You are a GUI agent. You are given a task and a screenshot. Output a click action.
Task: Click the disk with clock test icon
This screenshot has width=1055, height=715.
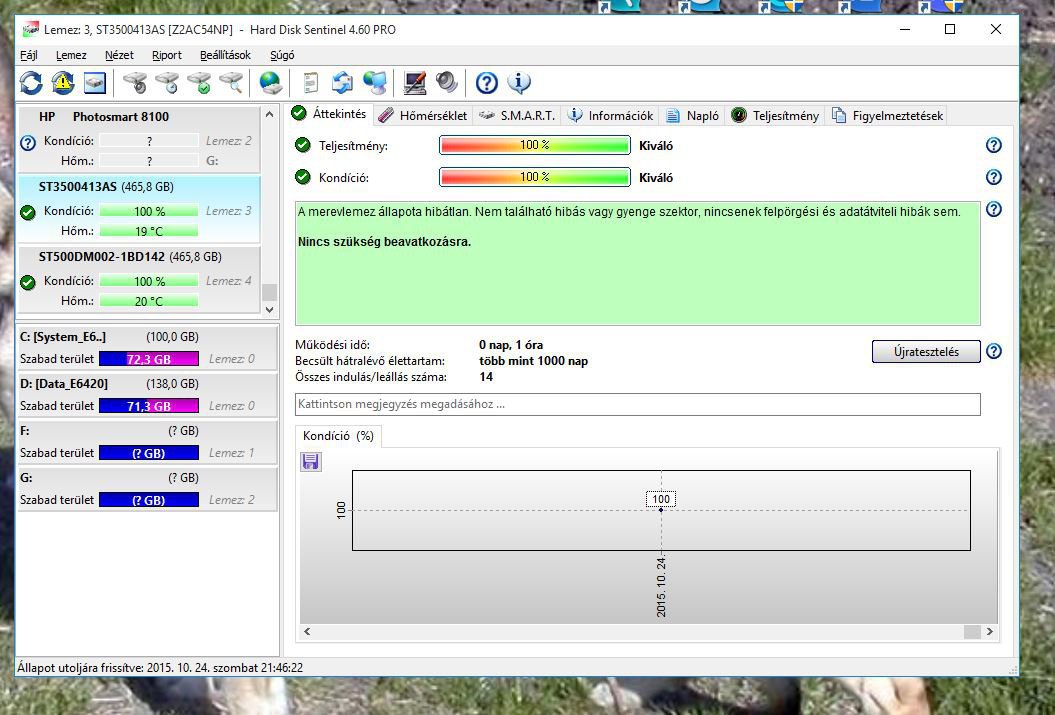(x=167, y=83)
